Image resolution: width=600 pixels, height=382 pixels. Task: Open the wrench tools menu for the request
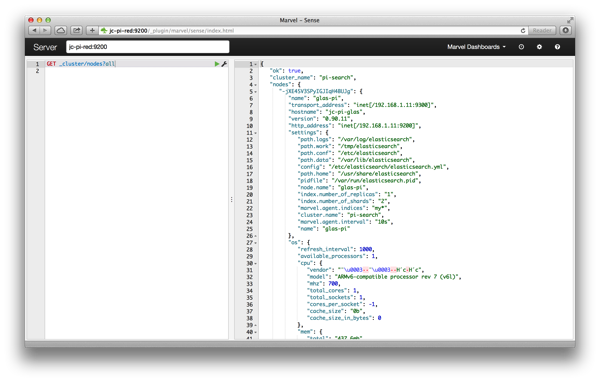coord(224,64)
